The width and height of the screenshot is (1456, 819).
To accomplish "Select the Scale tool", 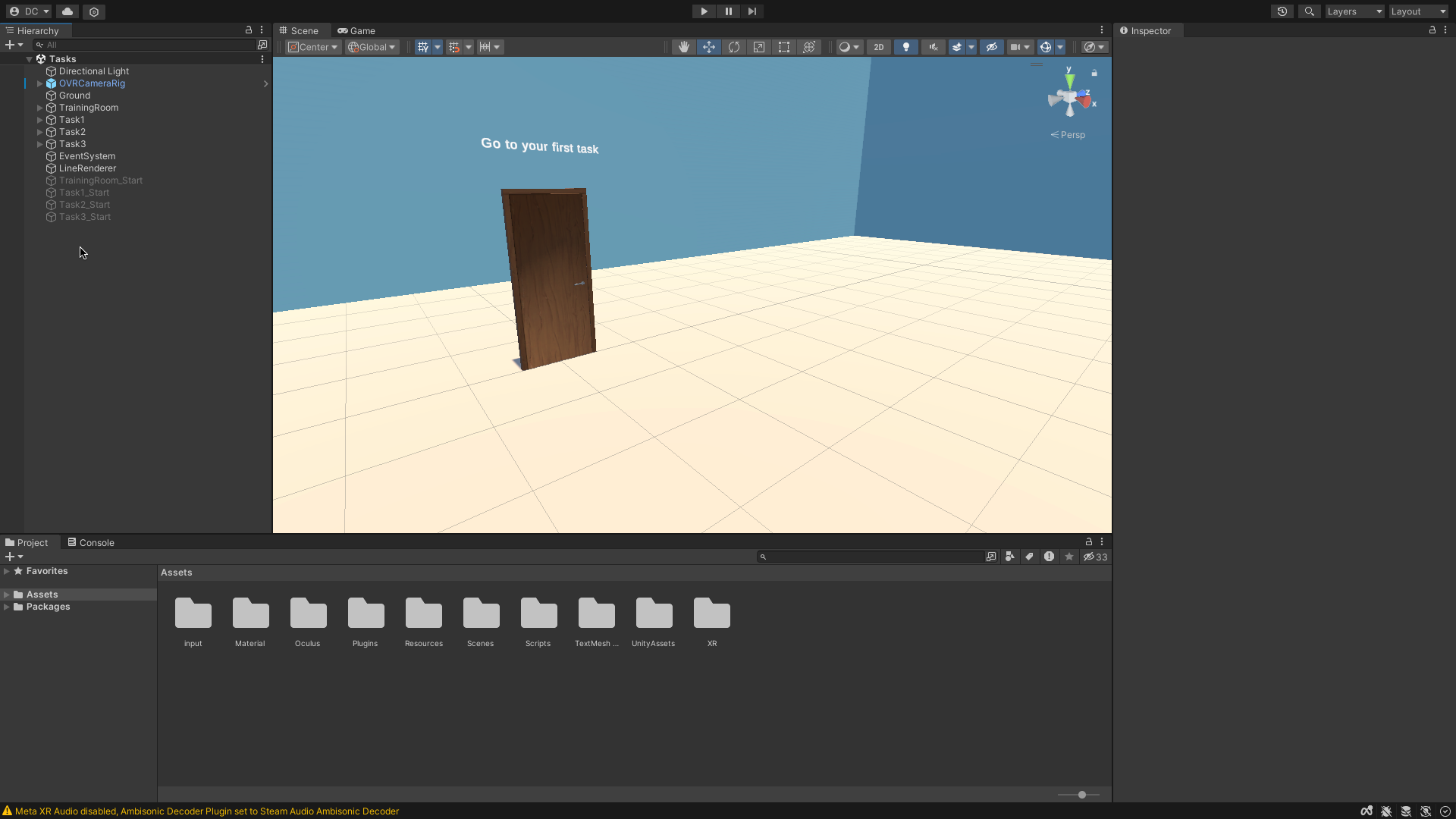I will click(759, 46).
